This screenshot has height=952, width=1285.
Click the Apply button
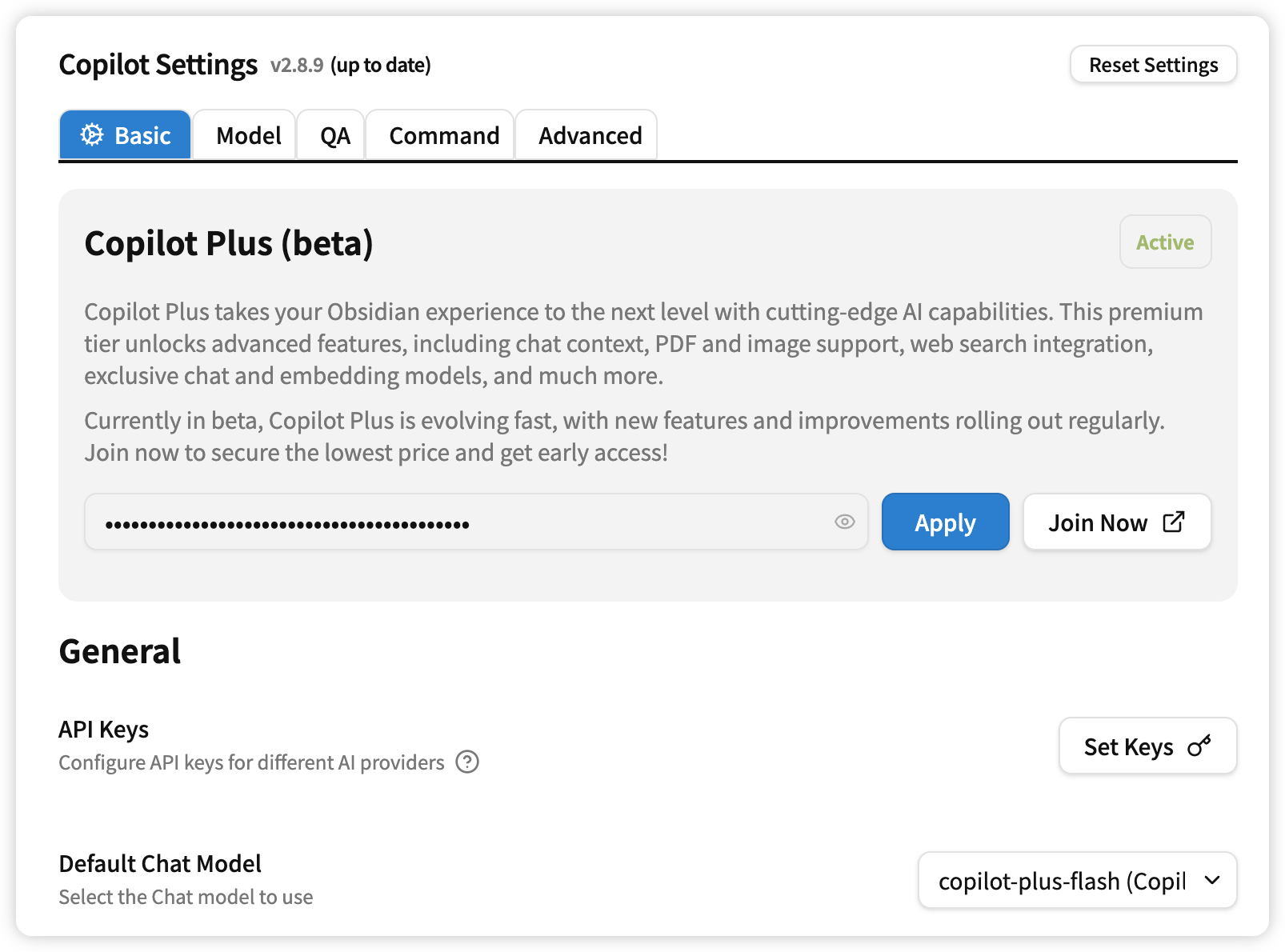945,522
